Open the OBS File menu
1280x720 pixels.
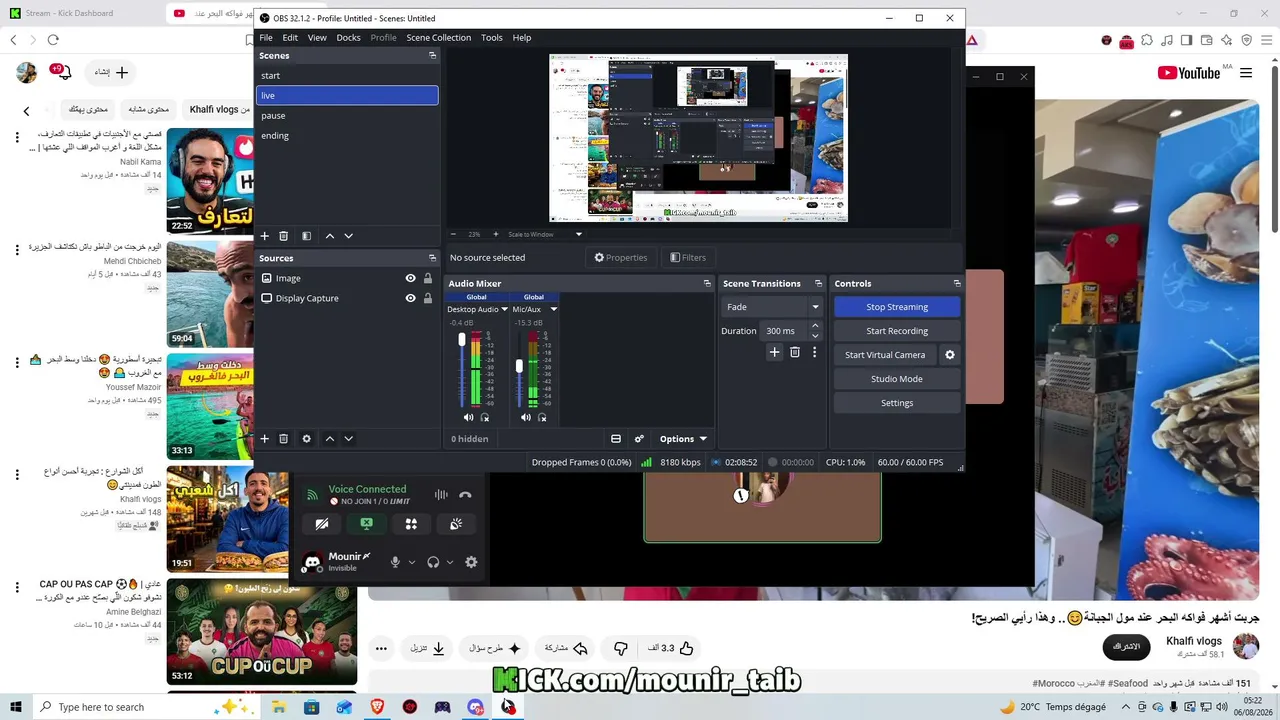[266, 38]
